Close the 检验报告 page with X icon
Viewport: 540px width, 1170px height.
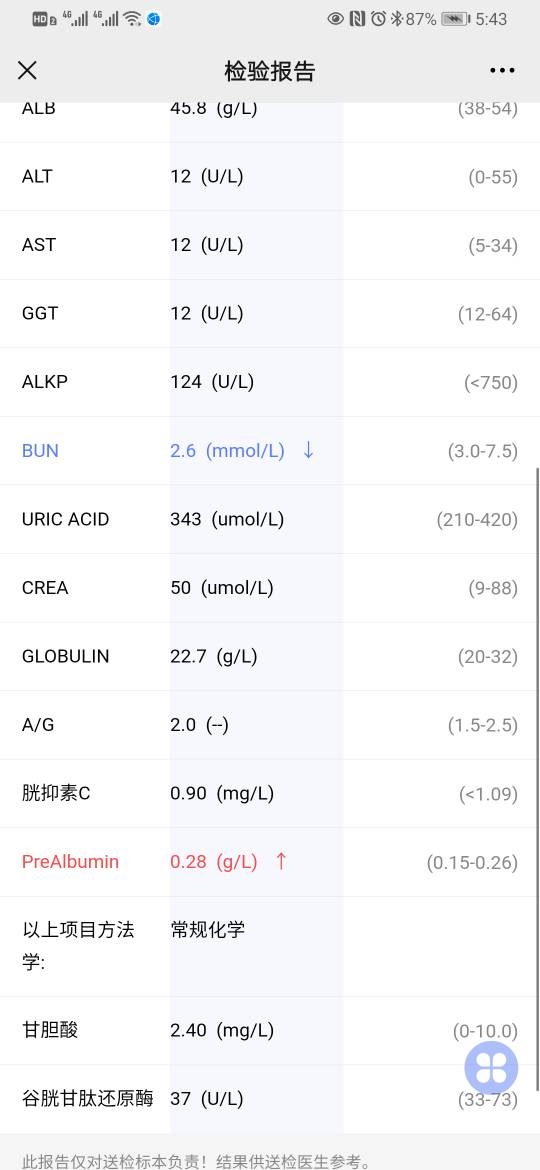(27, 71)
